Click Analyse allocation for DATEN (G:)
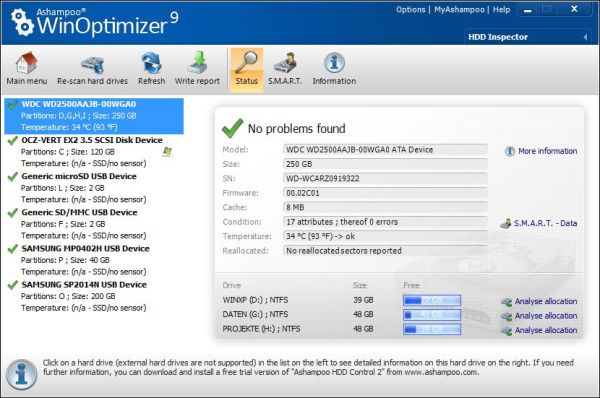600x398 pixels. click(x=546, y=316)
